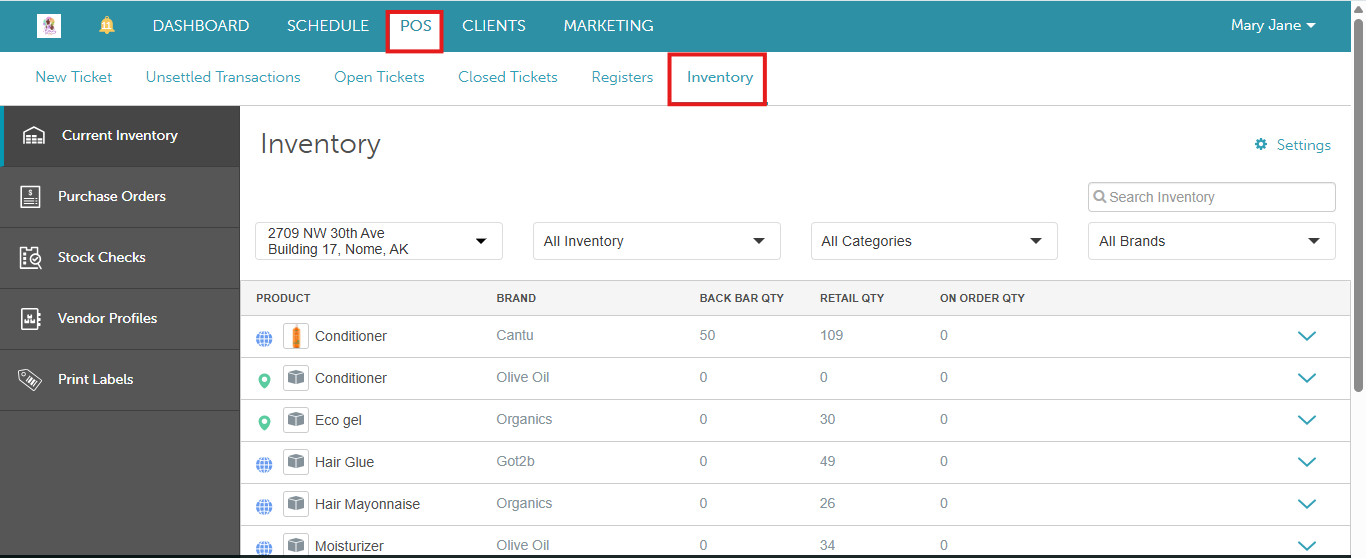Open the notifications bell
Screen dimensions: 1366x558
tap(107, 26)
